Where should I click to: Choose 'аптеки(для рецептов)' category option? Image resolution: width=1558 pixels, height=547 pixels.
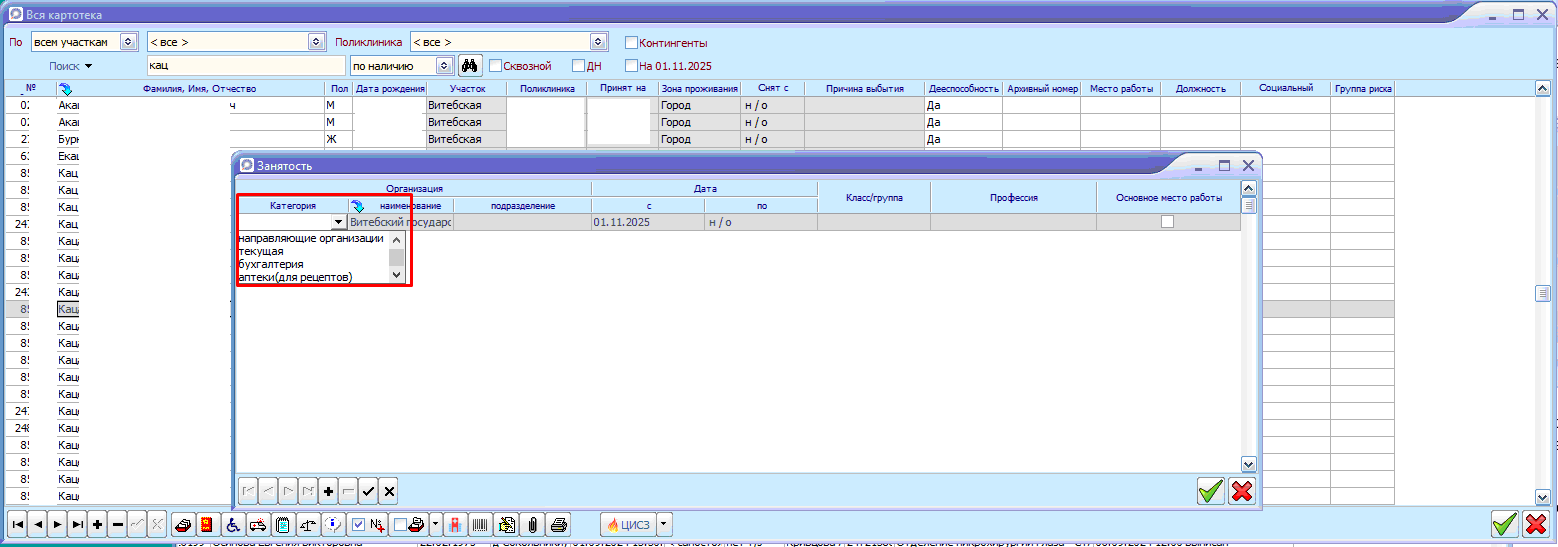pos(295,277)
